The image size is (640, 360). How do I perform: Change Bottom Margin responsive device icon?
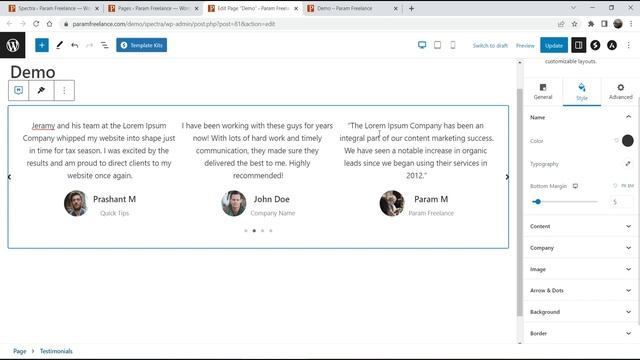575,186
